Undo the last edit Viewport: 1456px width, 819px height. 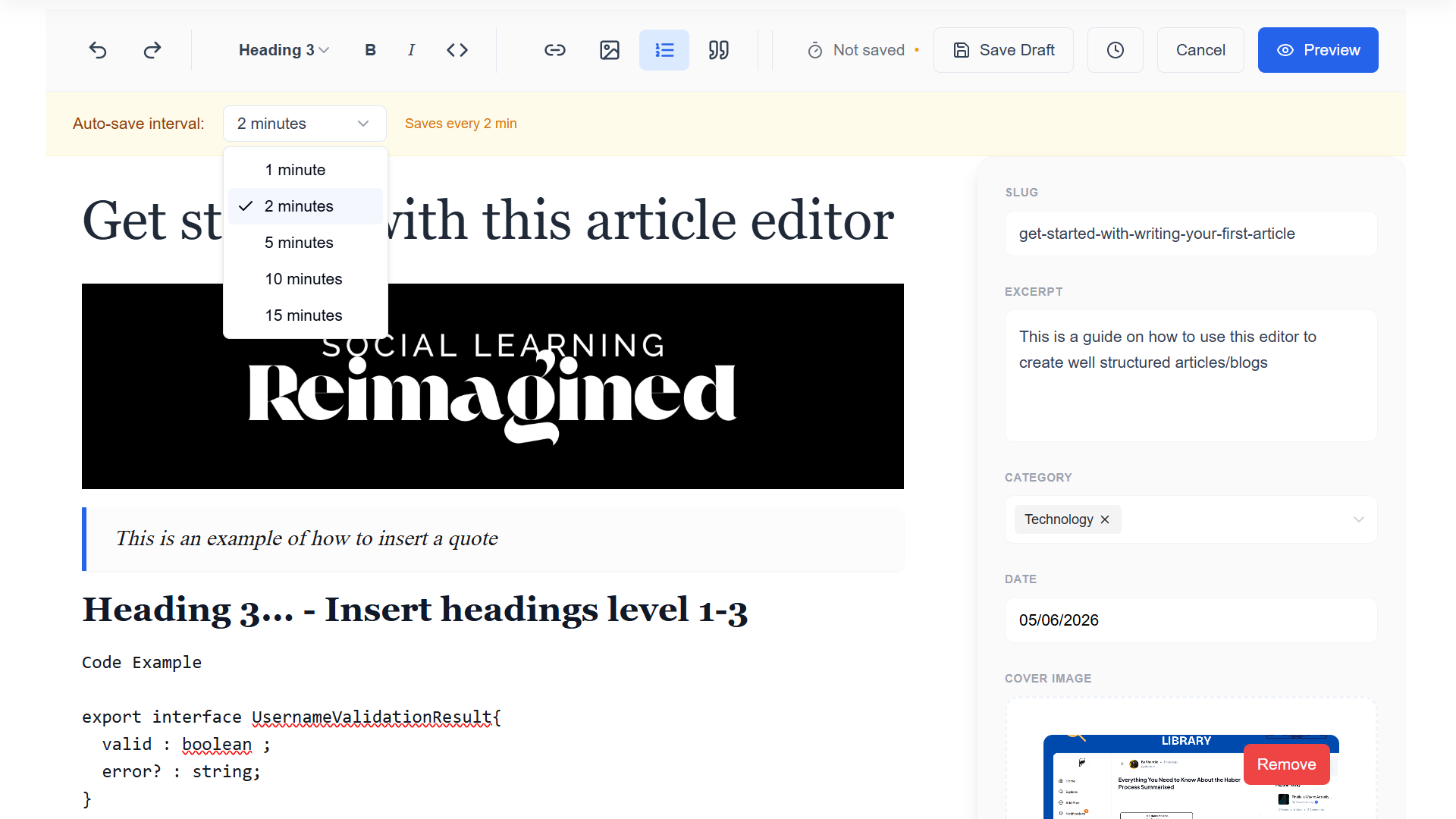click(98, 50)
